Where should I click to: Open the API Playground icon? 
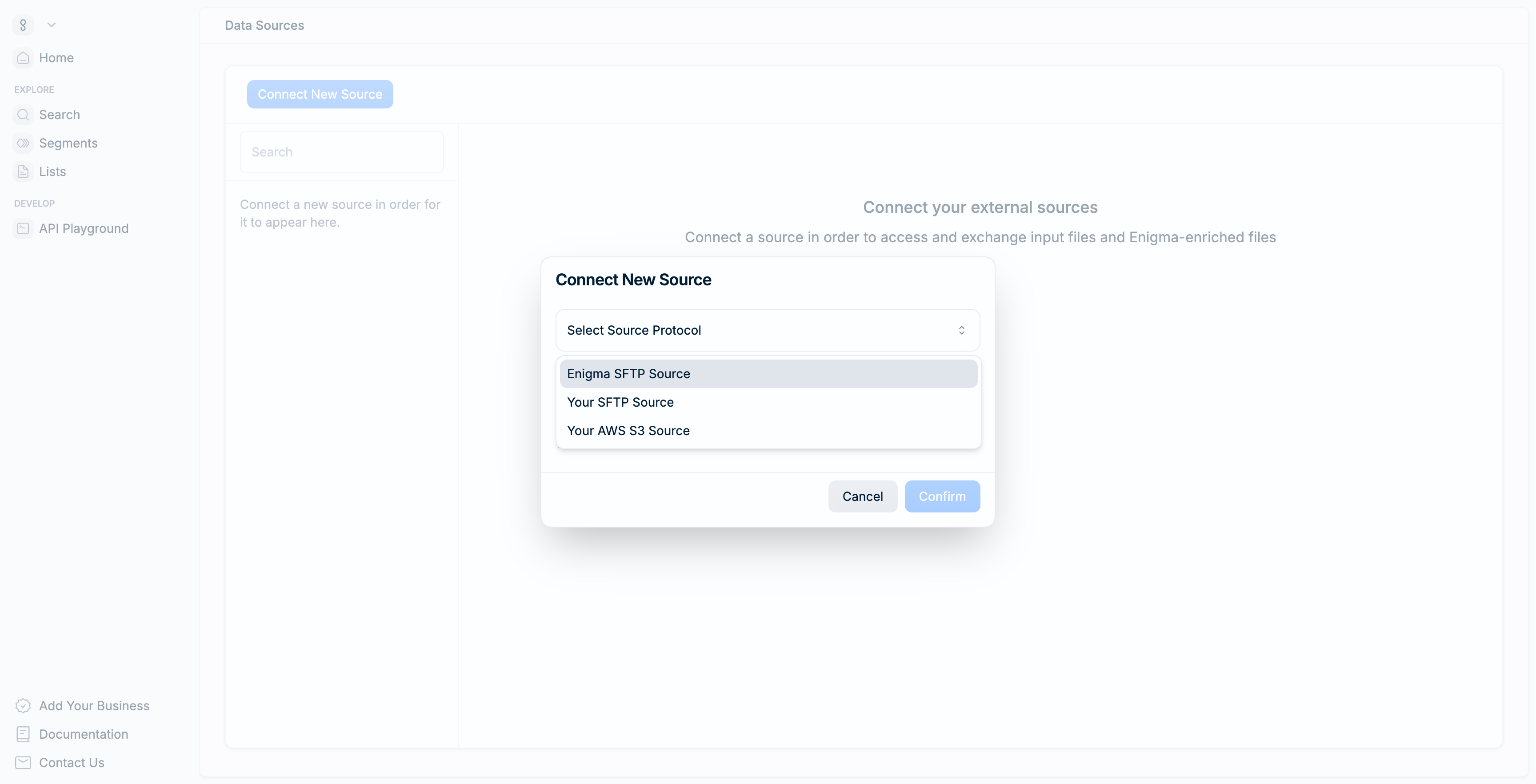pyautogui.click(x=23, y=228)
